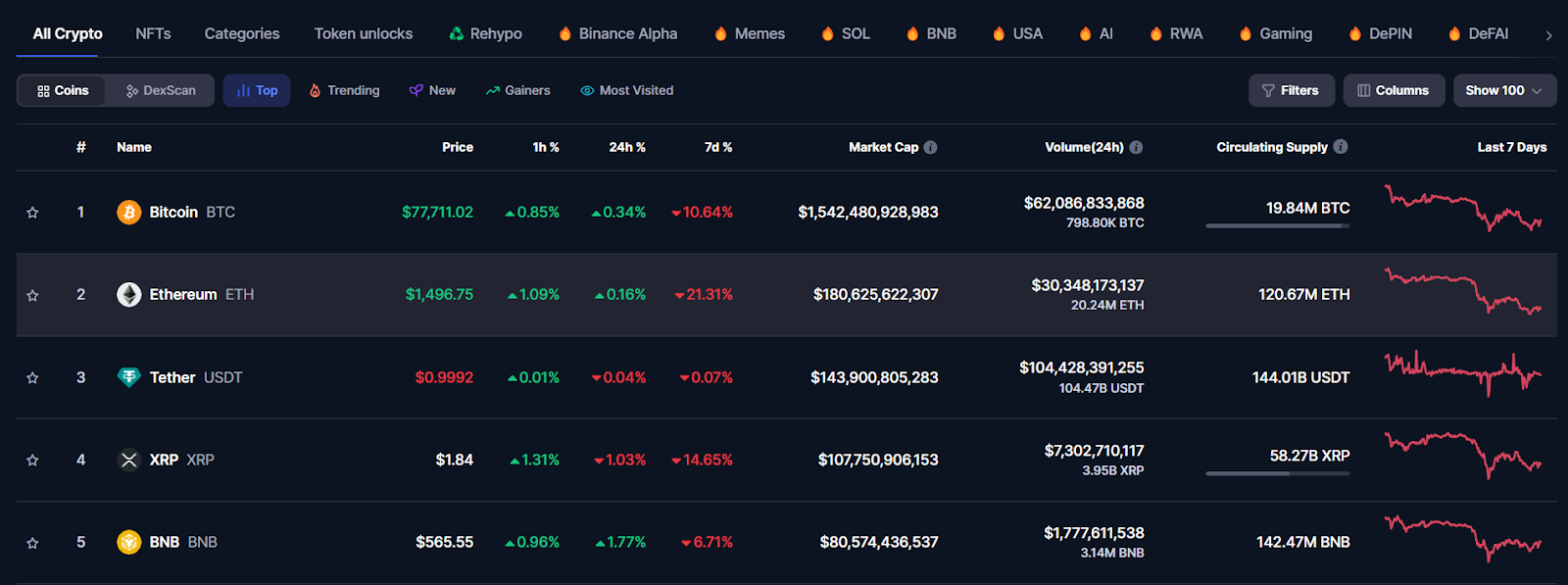Sort by 1h % column header

(x=546, y=147)
